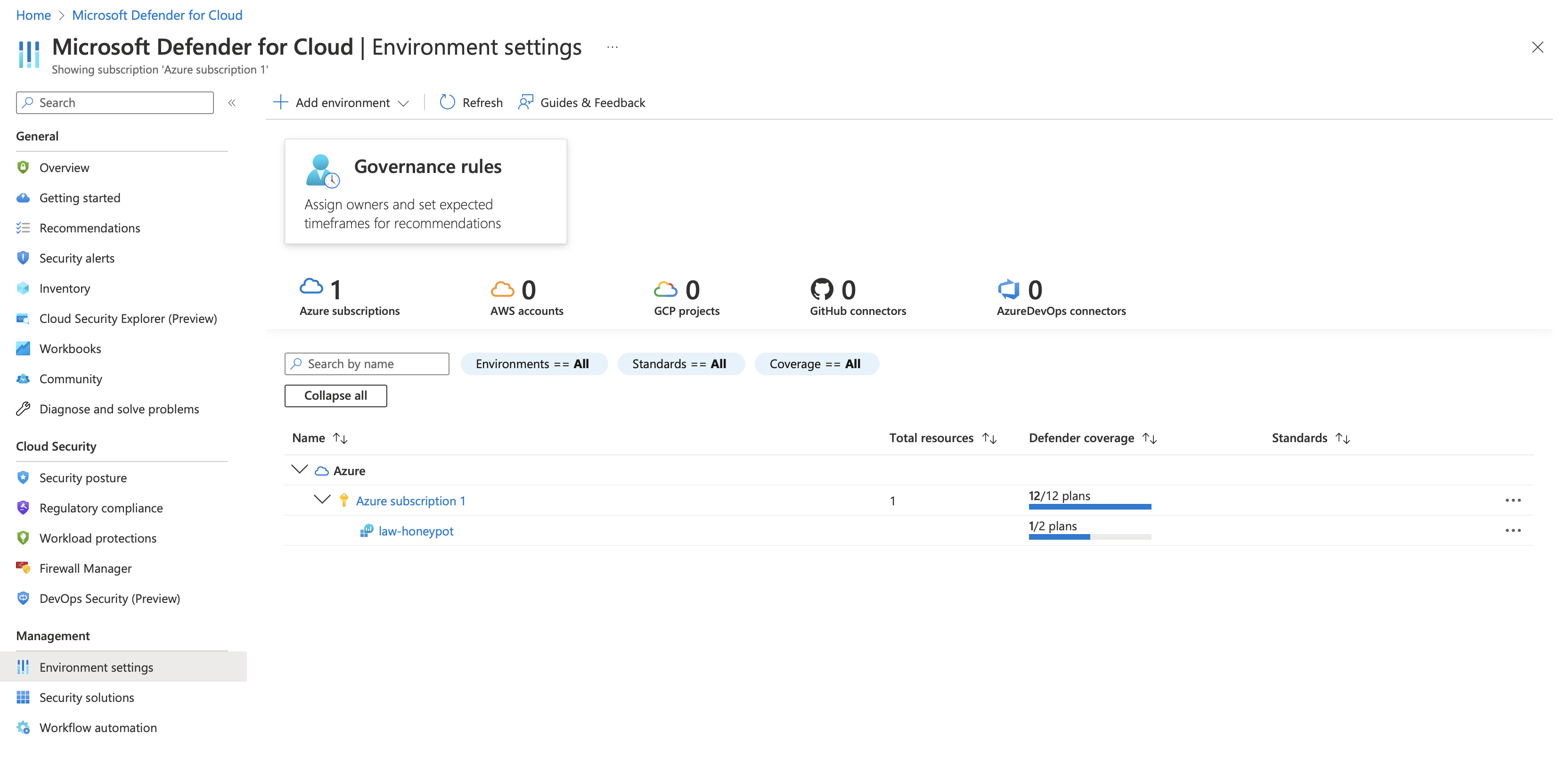Click the AWS accounts cloud icon

pyautogui.click(x=503, y=289)
